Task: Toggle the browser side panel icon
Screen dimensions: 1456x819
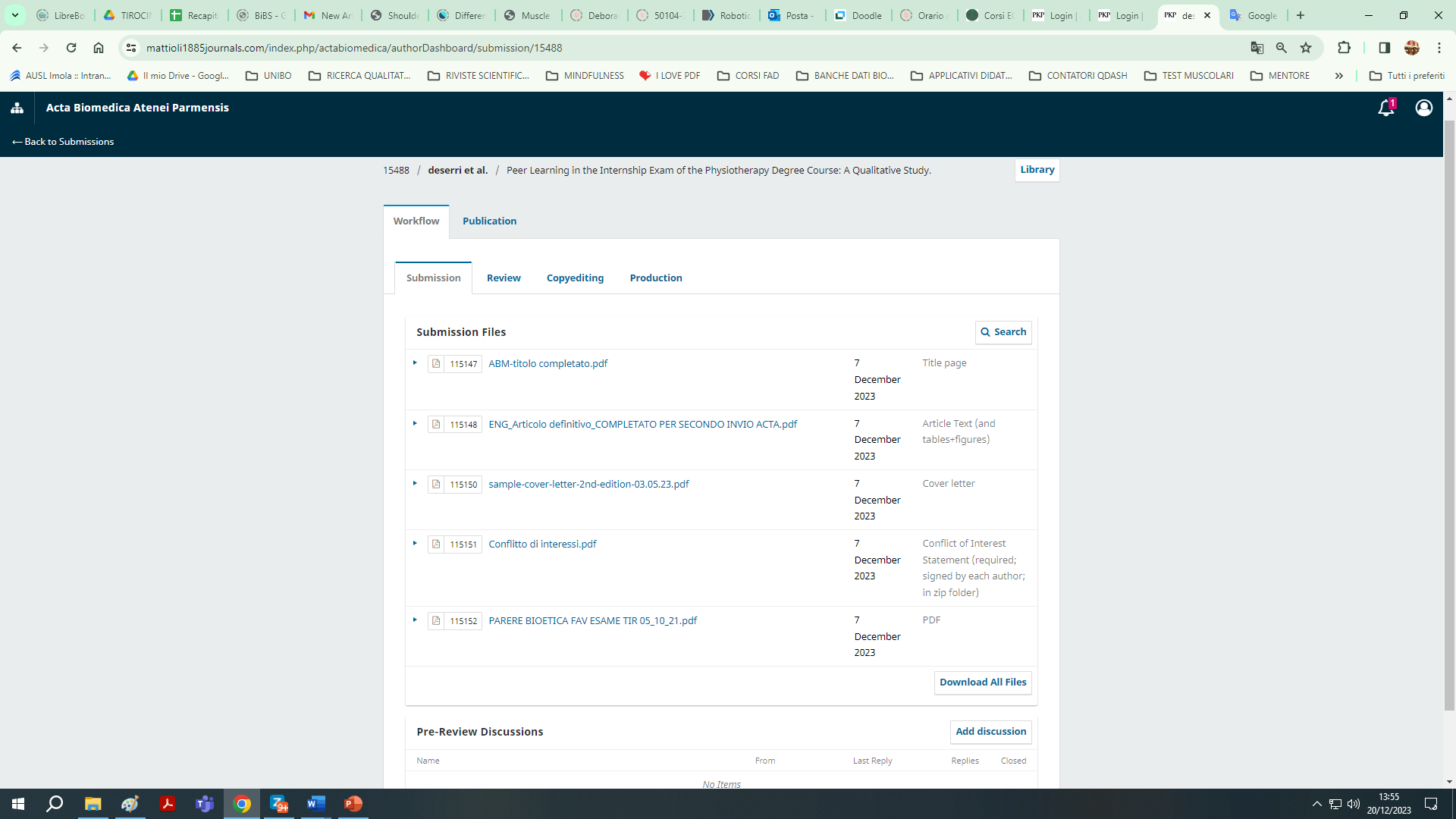Action: [x=1384, y=48]
